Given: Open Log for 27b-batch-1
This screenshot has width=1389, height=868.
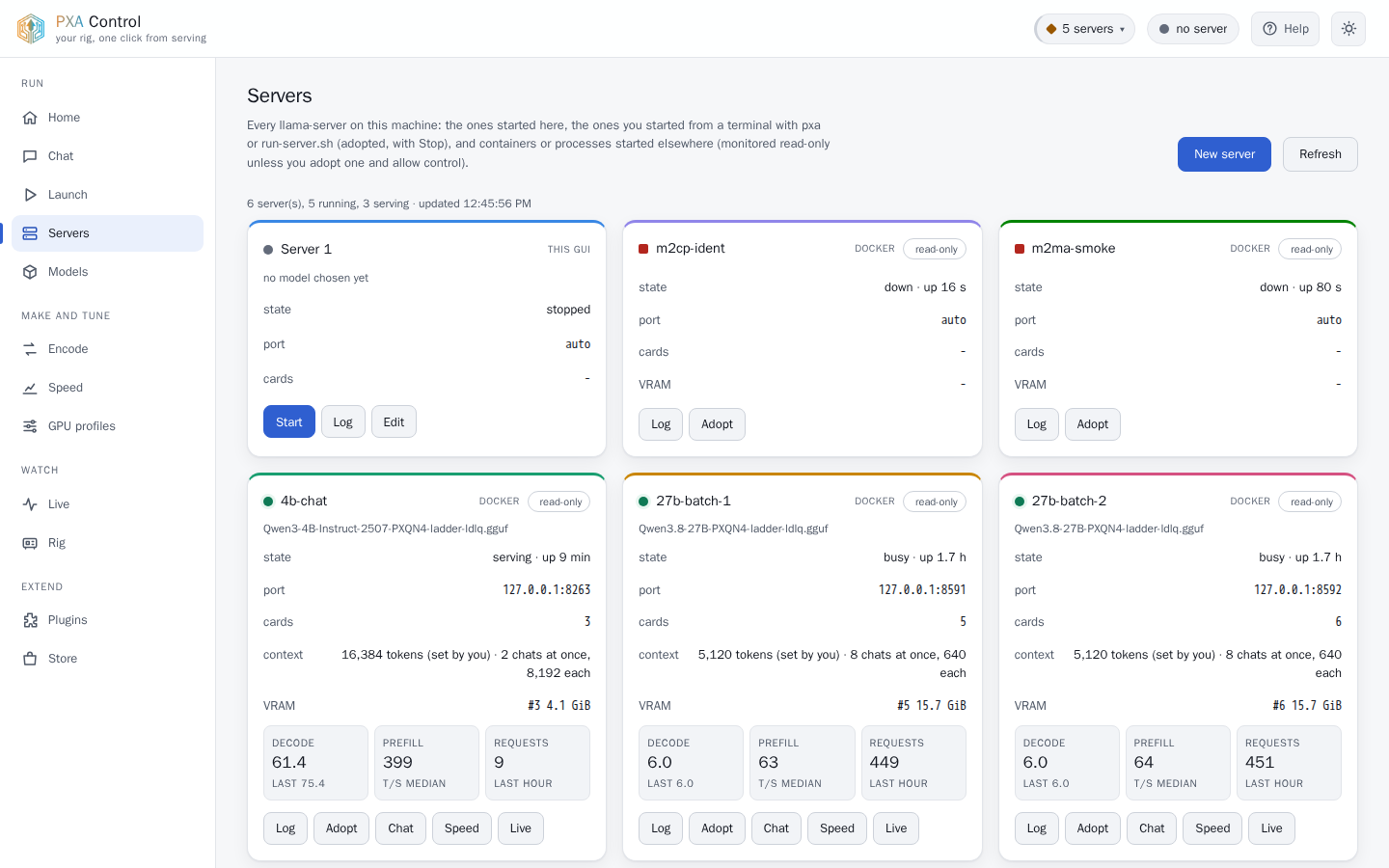Looking at the screenshot, I should point(661,828).
